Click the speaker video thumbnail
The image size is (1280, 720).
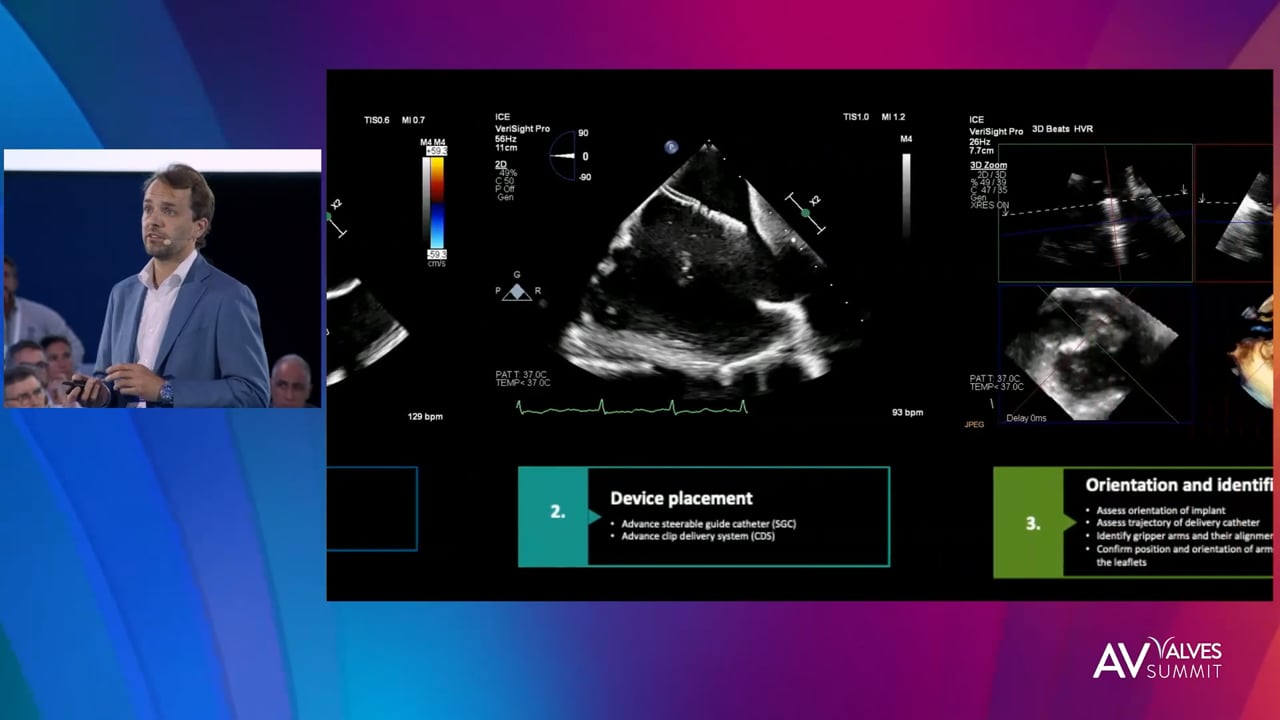162,280
